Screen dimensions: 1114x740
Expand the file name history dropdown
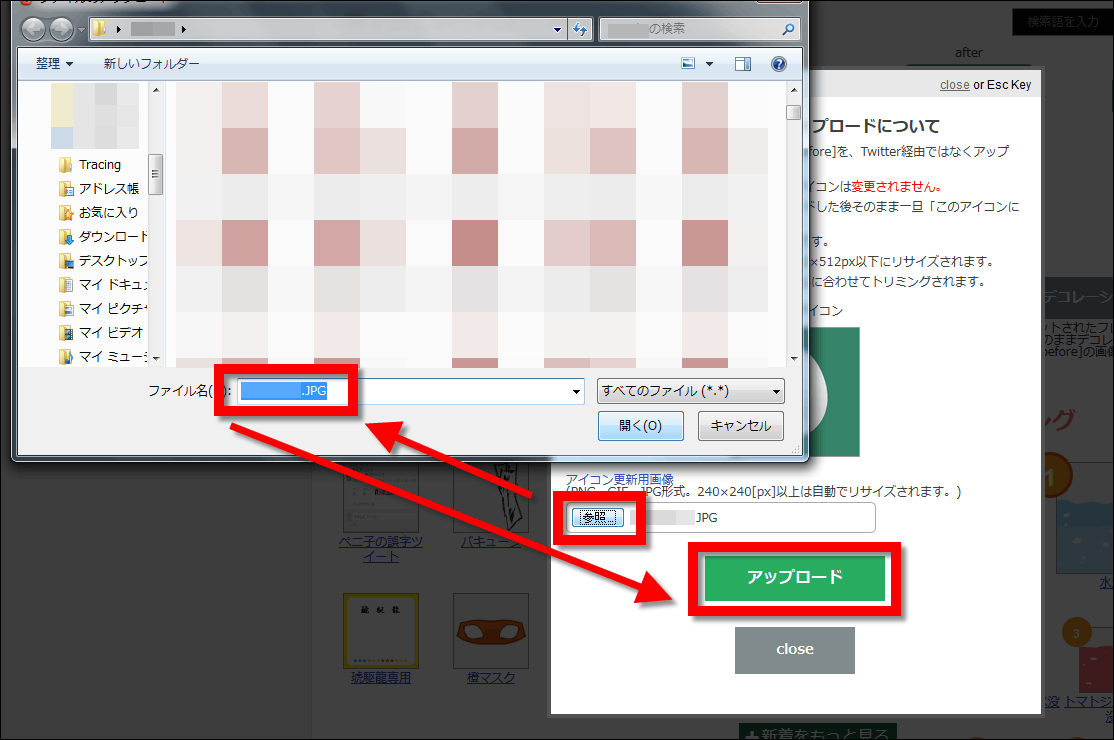[576, 391]
